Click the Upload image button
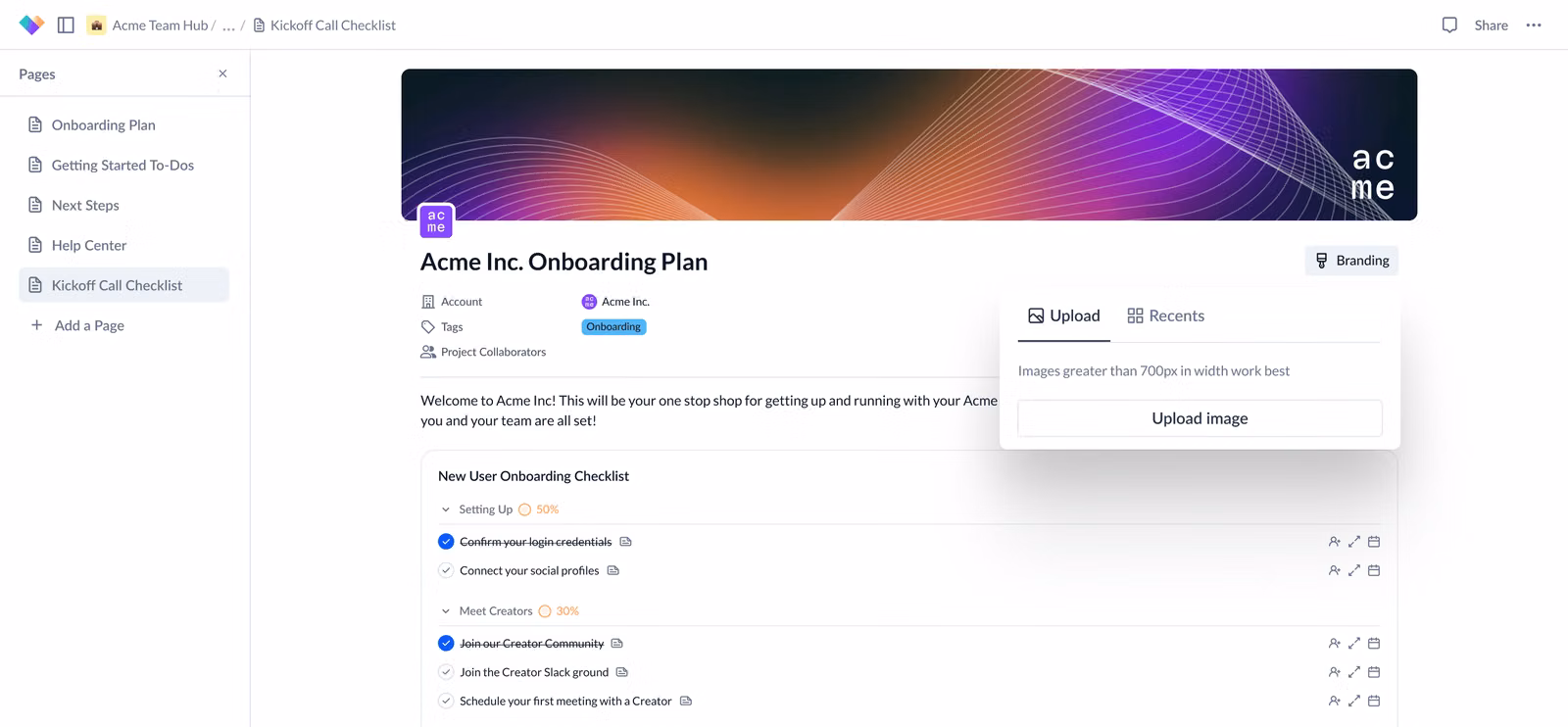Viewport: 1568px width, 727px height. (x=1200, y=418)
